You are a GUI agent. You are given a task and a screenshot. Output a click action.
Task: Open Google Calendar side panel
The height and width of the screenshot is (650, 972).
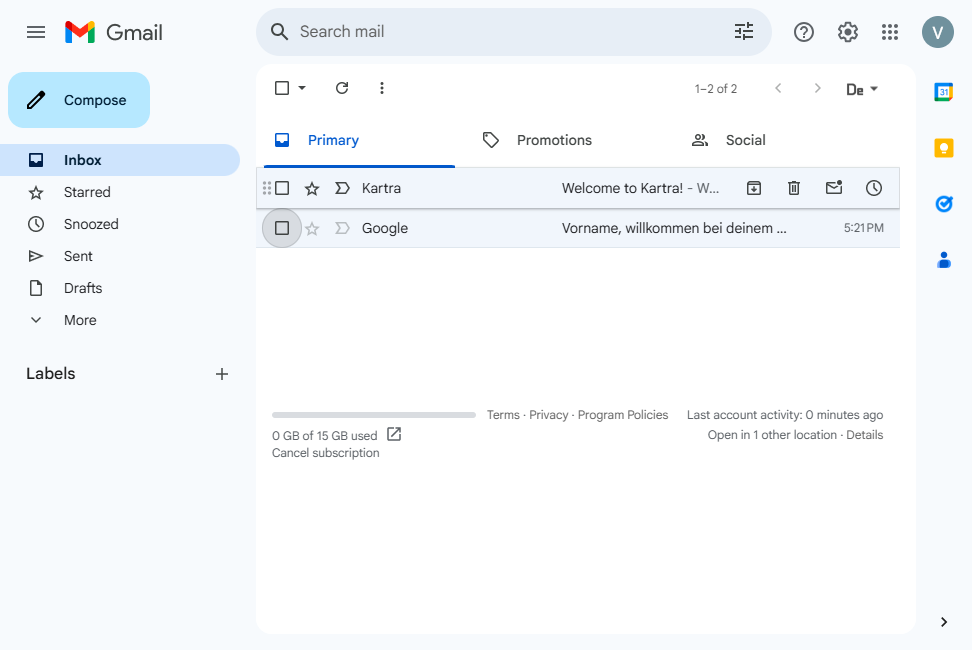(x=943, y=92)
